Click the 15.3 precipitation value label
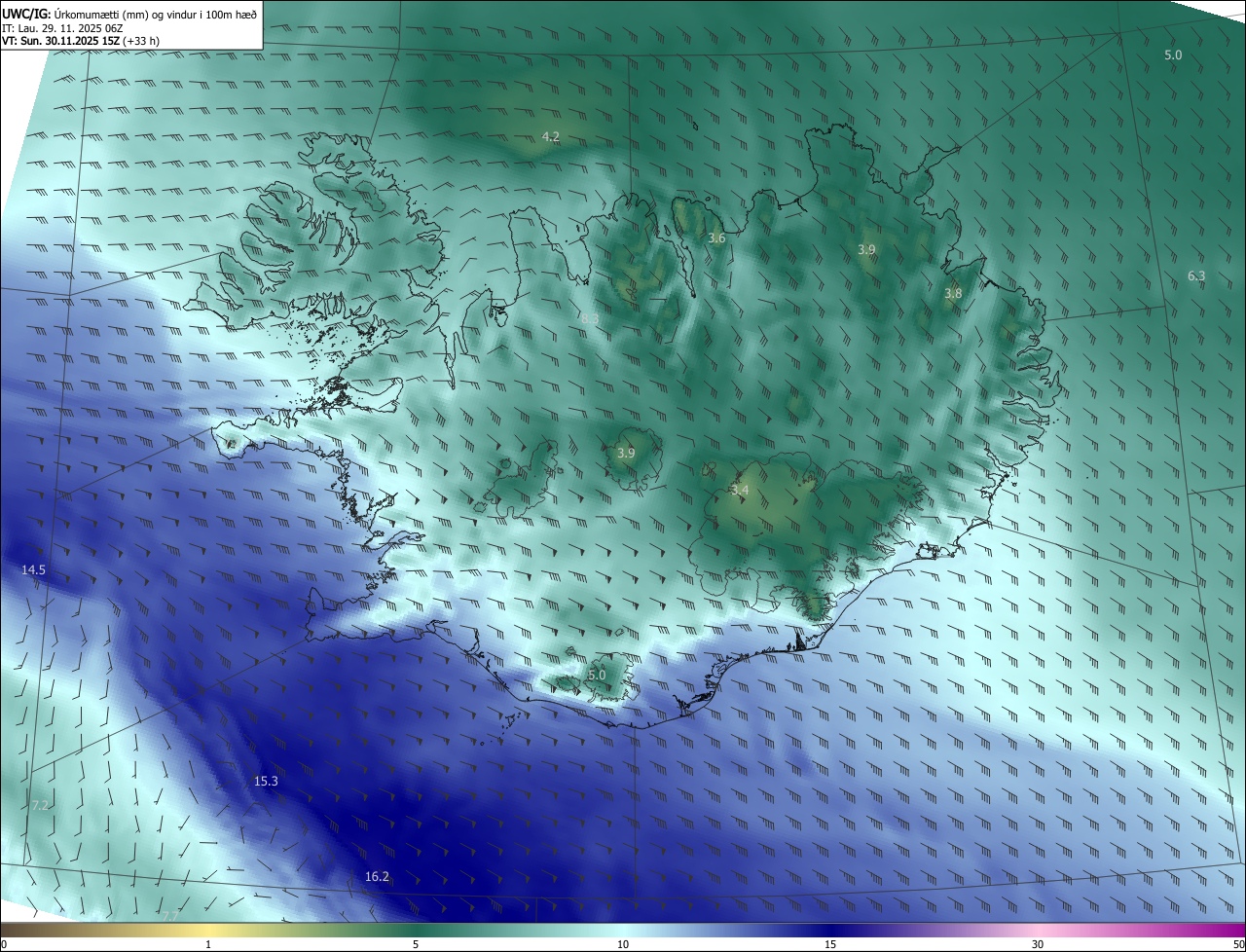This screenshot has width=1246, height=952. [x=266, y=781]
